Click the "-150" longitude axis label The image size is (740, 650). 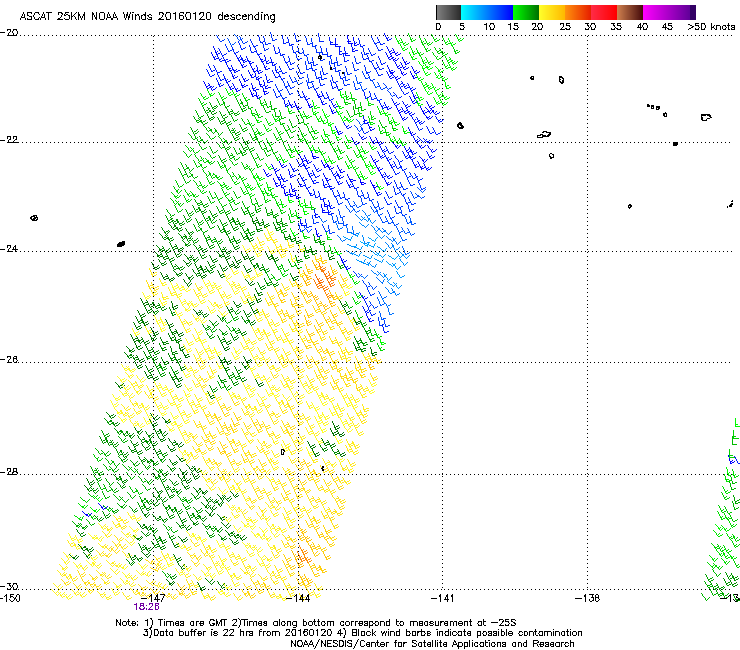point(10,598)
